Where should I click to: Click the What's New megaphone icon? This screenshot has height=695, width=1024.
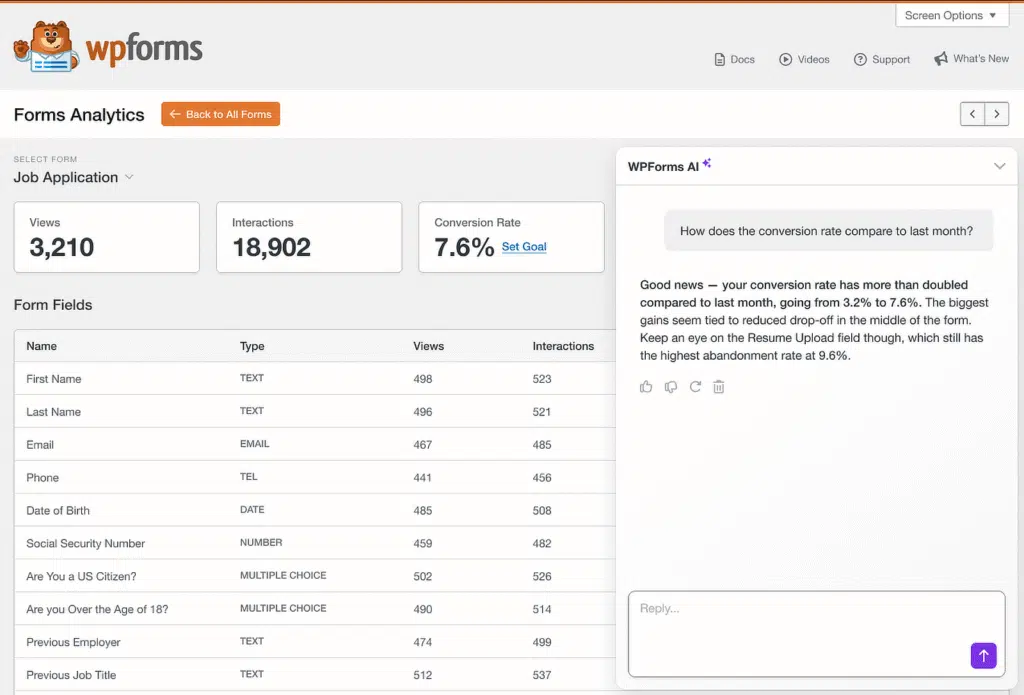tap(940, 59)
